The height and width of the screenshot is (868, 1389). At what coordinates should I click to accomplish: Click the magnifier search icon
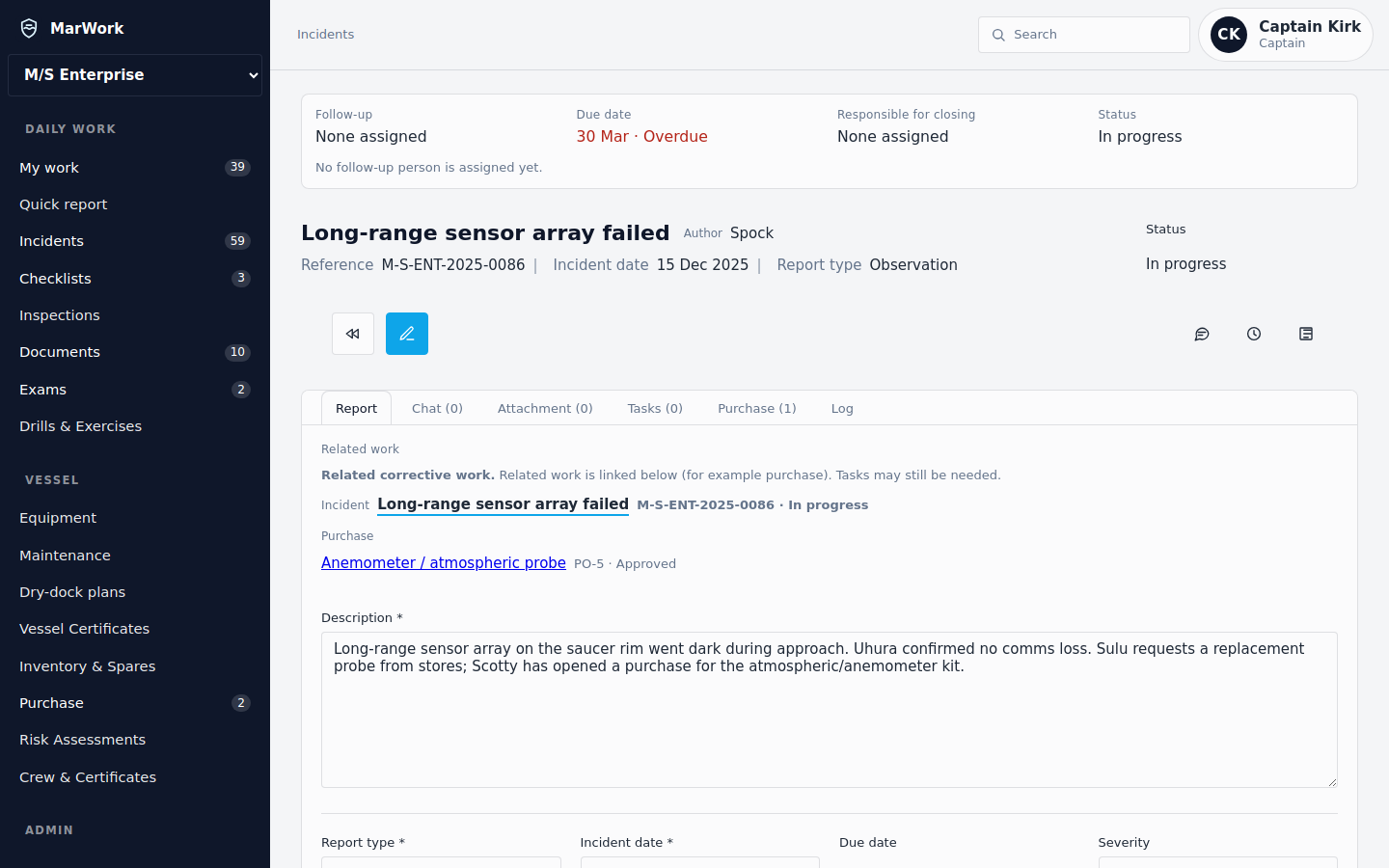coord(998,35)
